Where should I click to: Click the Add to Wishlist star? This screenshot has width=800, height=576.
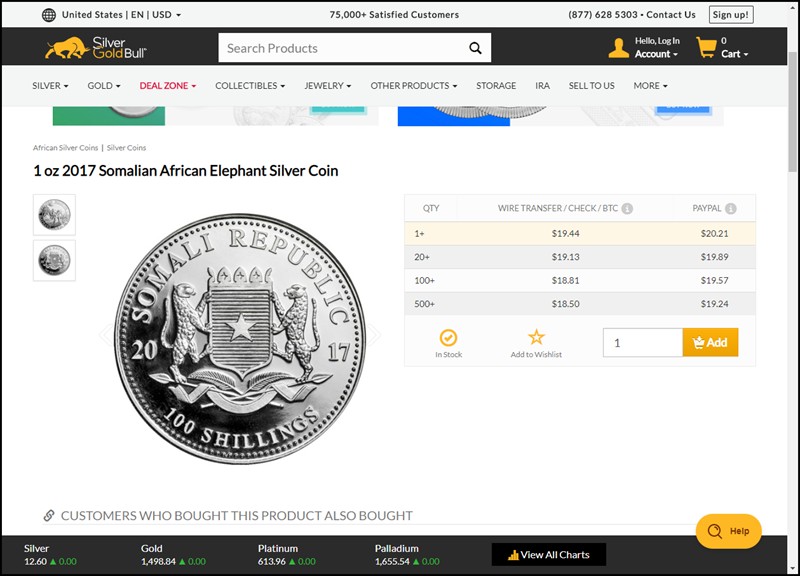click(x=536, y=337)
